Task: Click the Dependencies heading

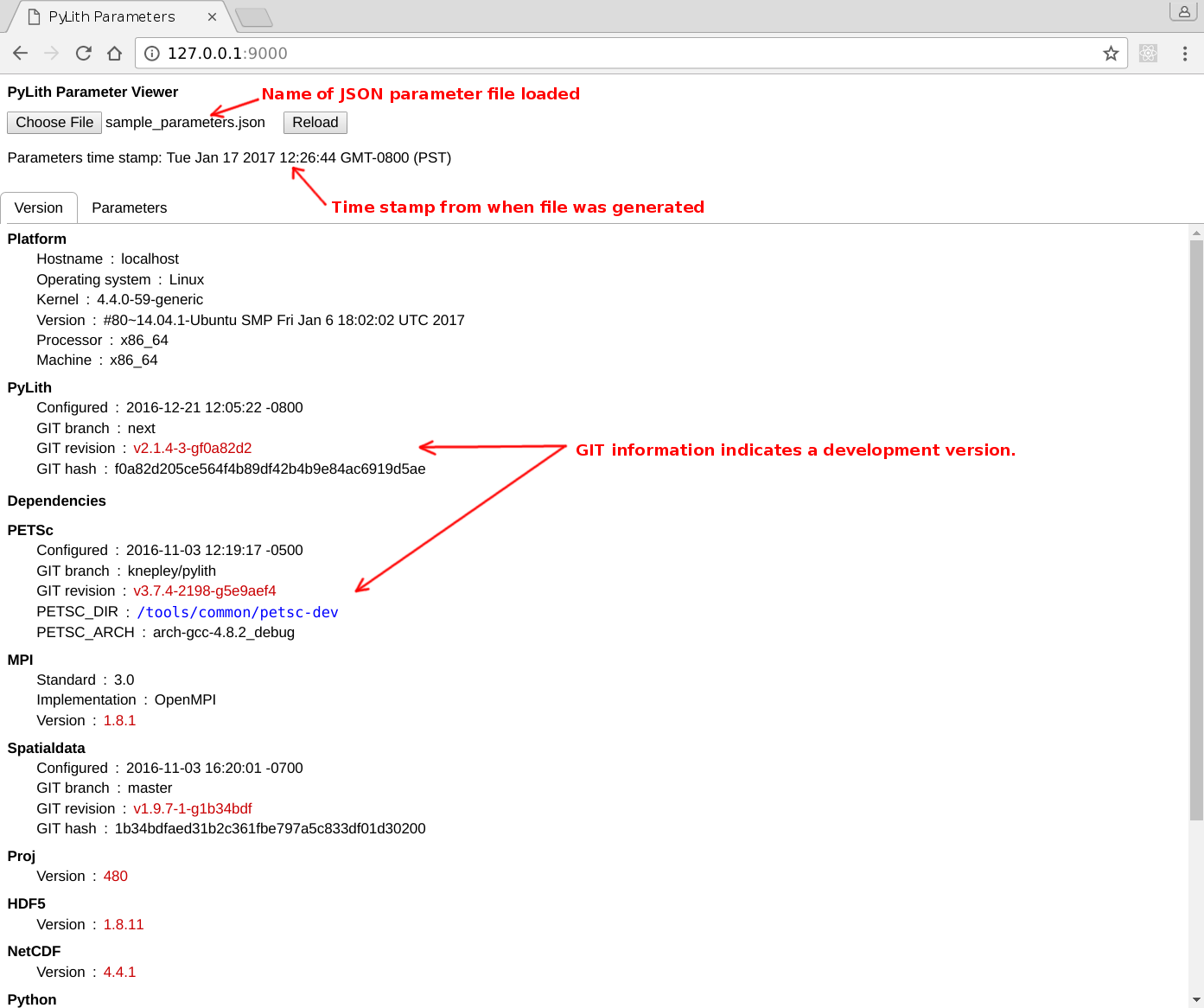Action: point(56,501)
